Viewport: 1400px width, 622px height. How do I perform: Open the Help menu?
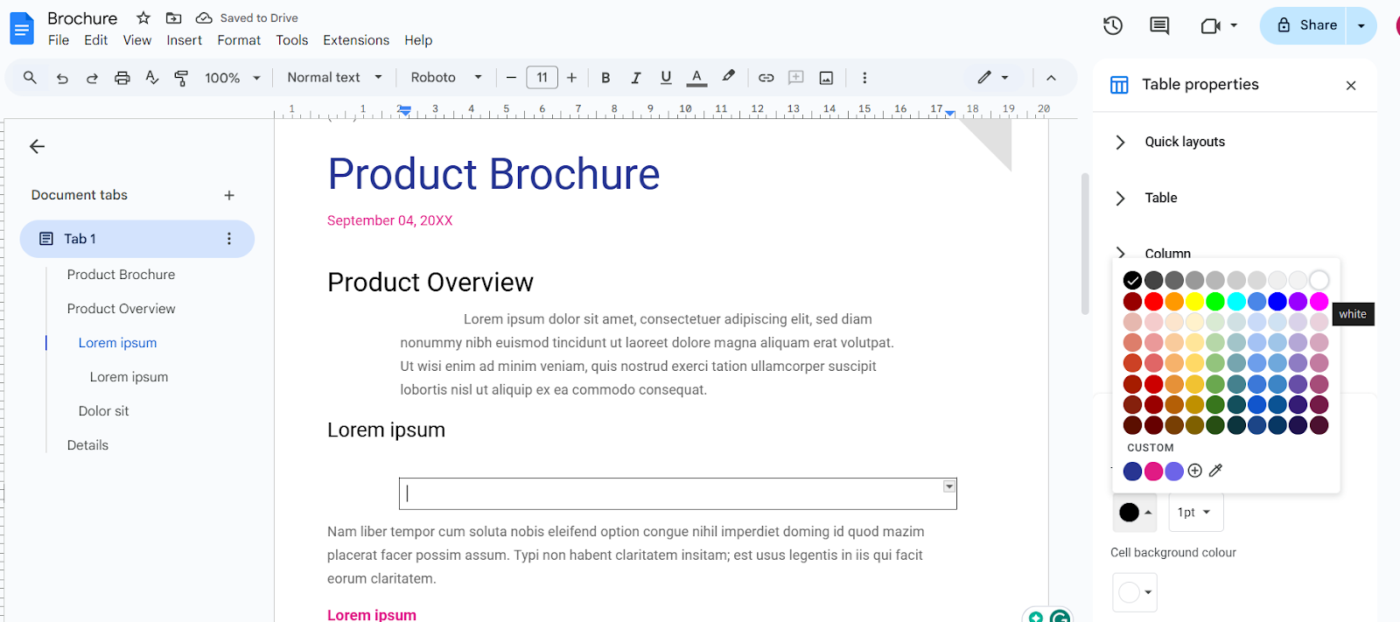418,40
